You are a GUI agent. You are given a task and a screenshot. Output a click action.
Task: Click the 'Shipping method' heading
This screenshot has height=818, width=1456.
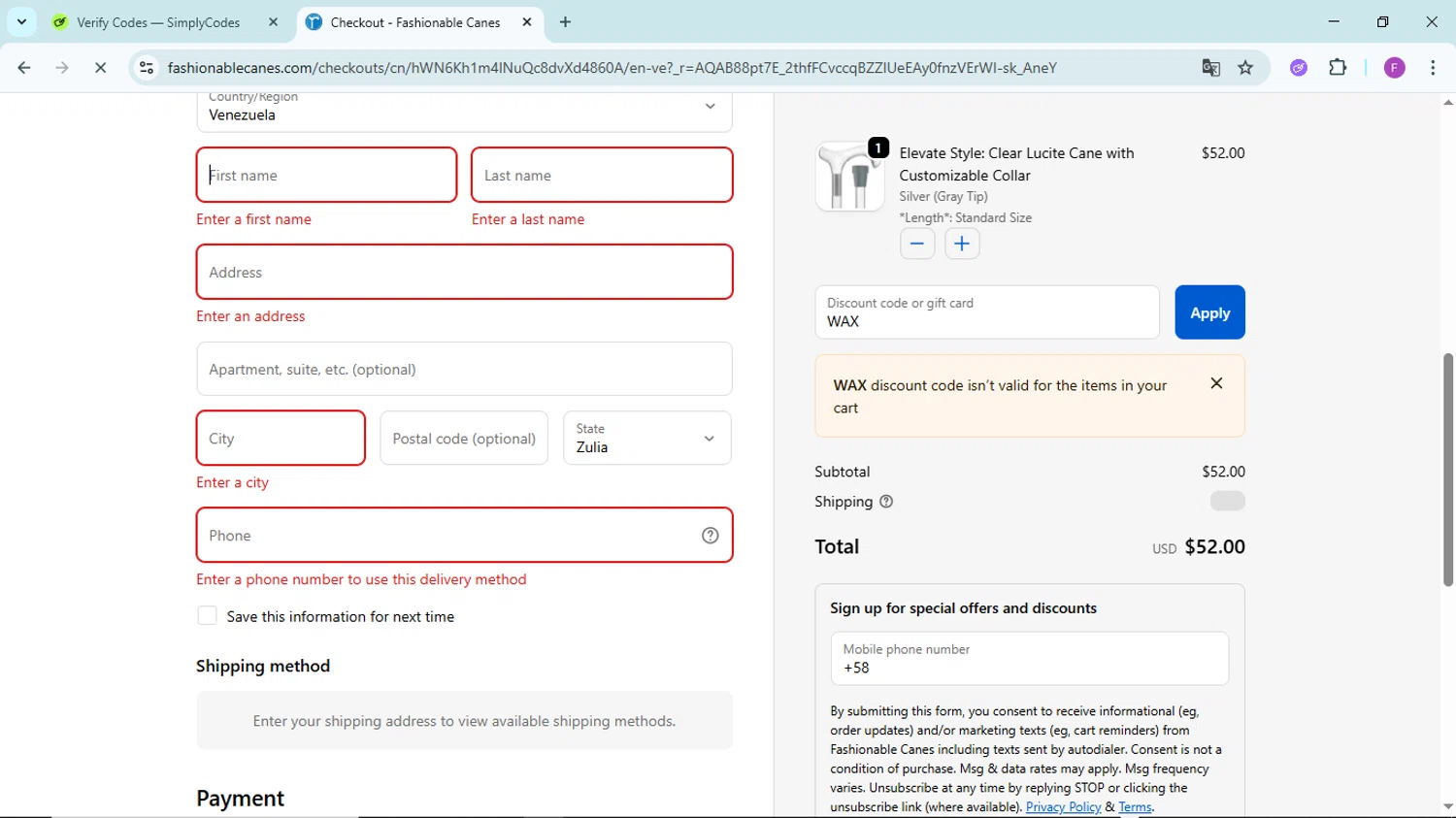263,666
